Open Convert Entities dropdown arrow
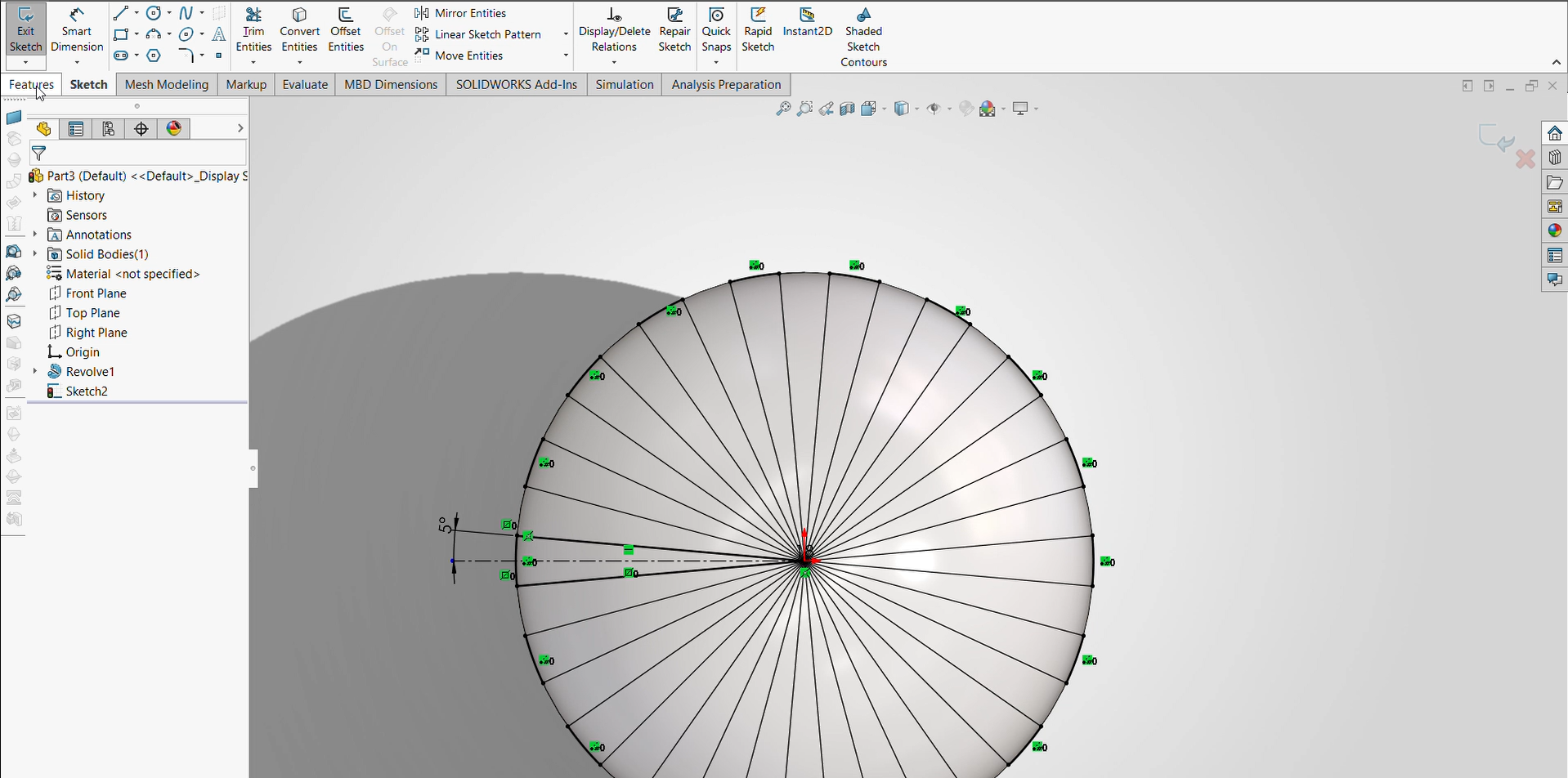The width and height of the screenshot is (1568, 778). (299, 63)
